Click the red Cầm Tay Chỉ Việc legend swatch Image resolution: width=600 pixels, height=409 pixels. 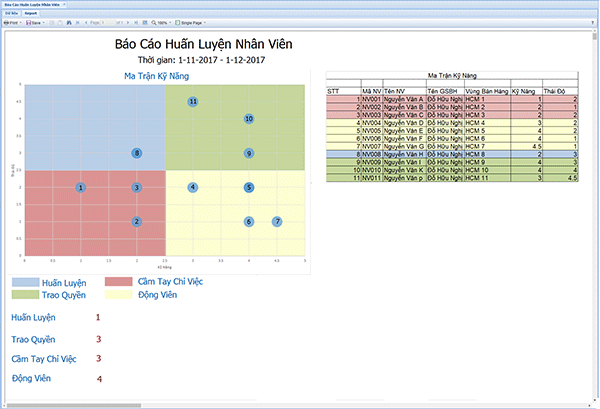click(x=118, y=283)
